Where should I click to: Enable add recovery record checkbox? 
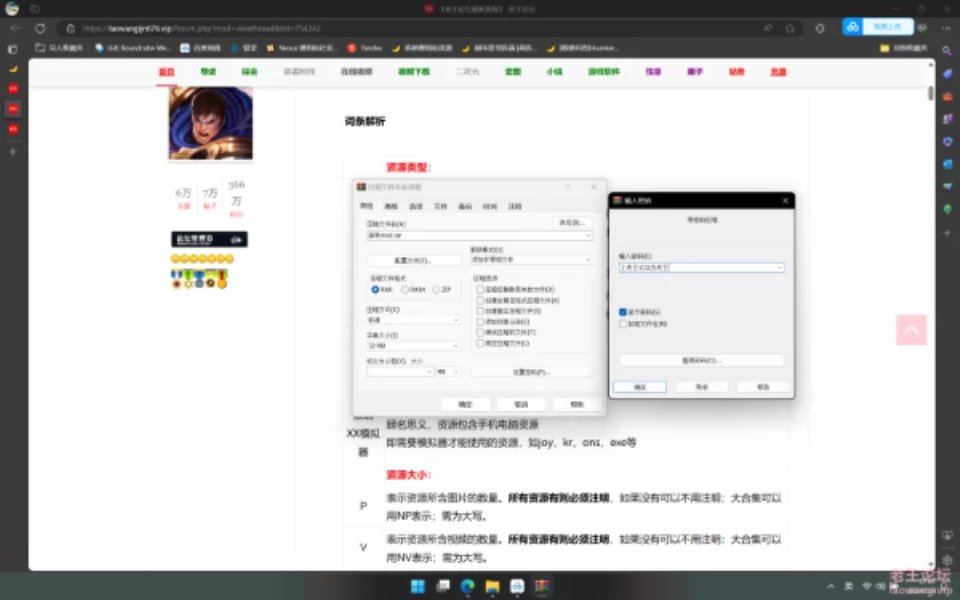[480, 322]
